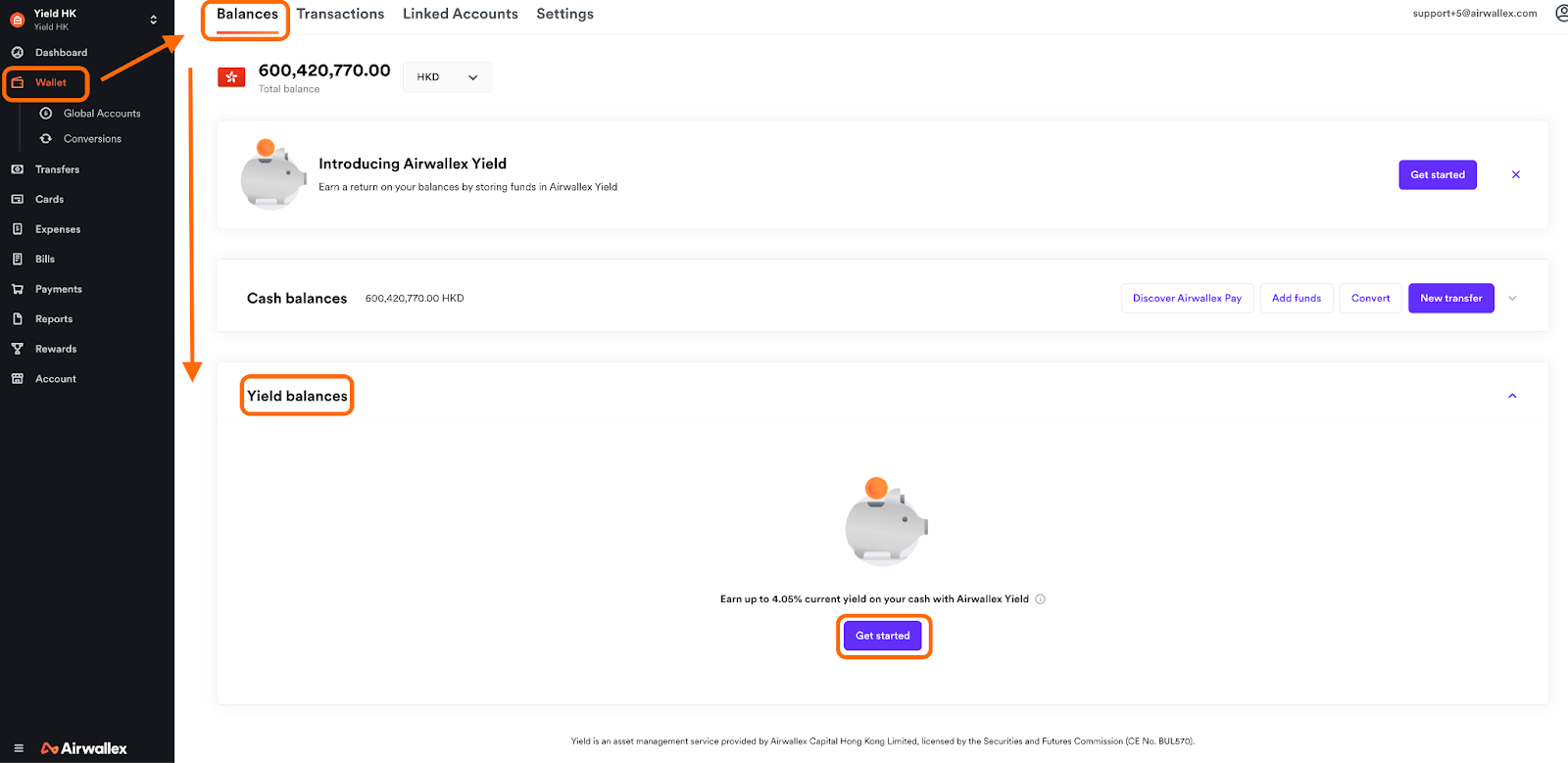Viewport: 1568px width, 763px height.
Task: Click the Dashboard icon in sidebar
Action: click(17, 53)
